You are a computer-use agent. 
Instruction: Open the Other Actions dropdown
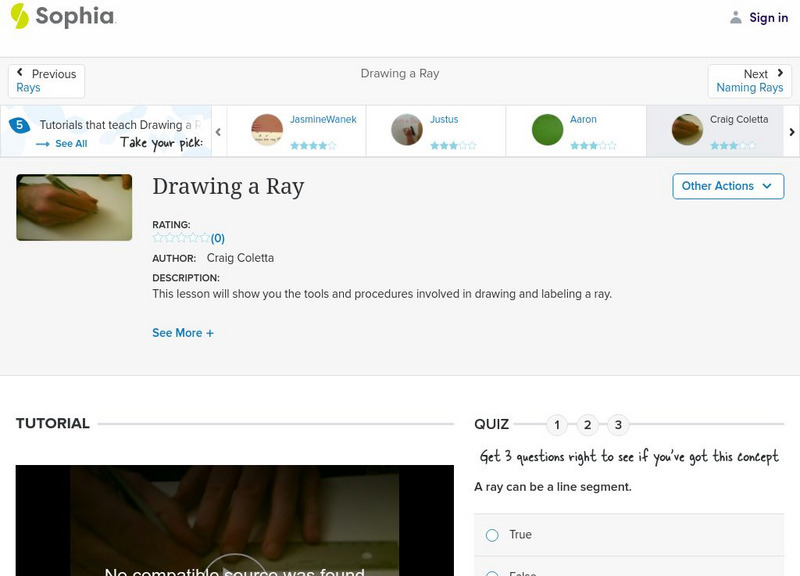[x=727, y=186]
